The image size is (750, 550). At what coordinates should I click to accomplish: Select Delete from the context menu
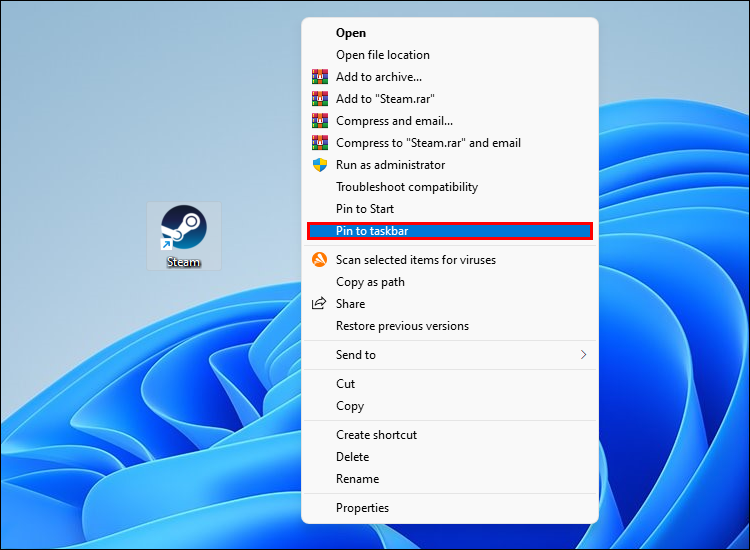tap(450, 457)
